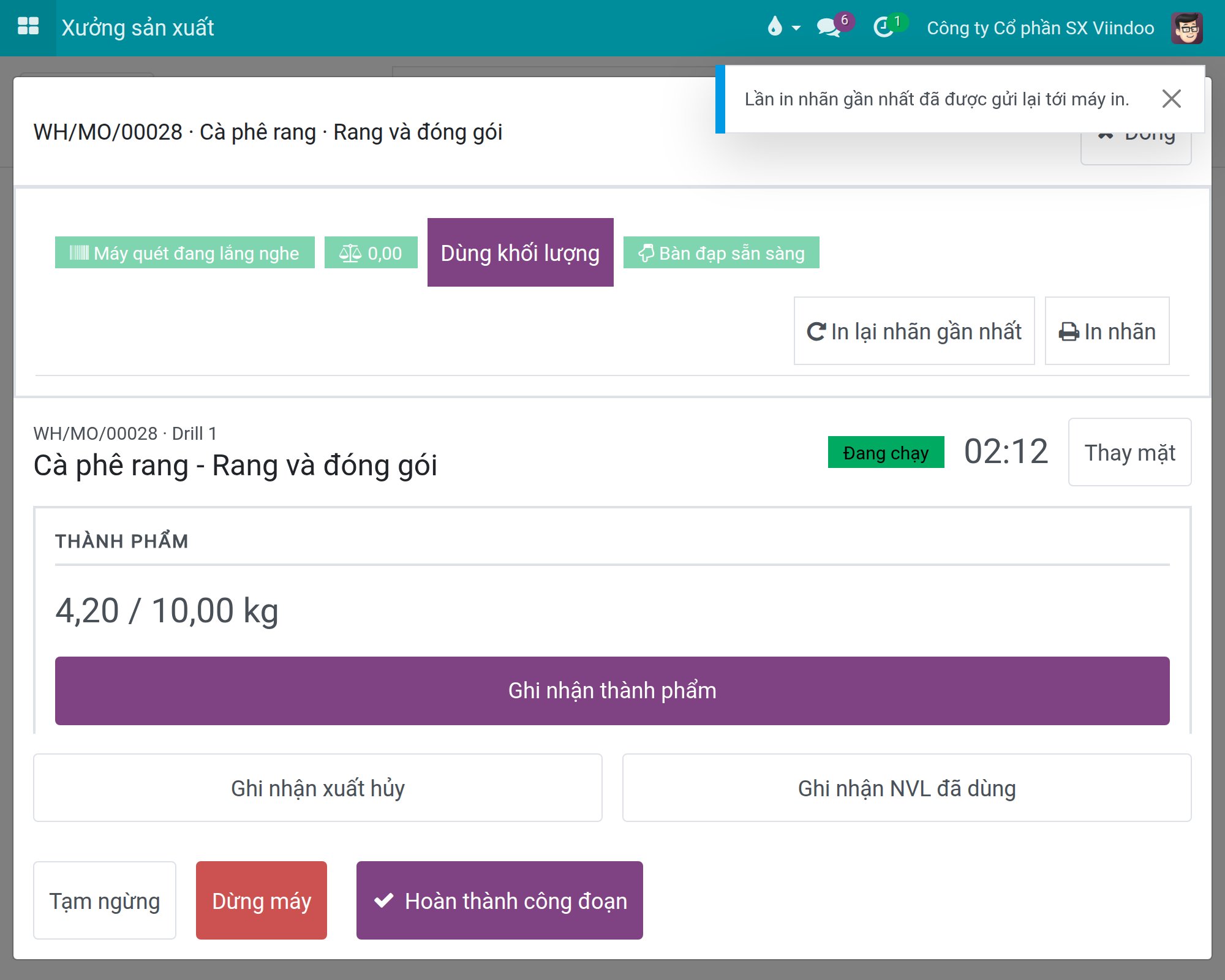Click Dùng khối lượng button
This screenshot has width=1225, height=980.
point(520,252)
